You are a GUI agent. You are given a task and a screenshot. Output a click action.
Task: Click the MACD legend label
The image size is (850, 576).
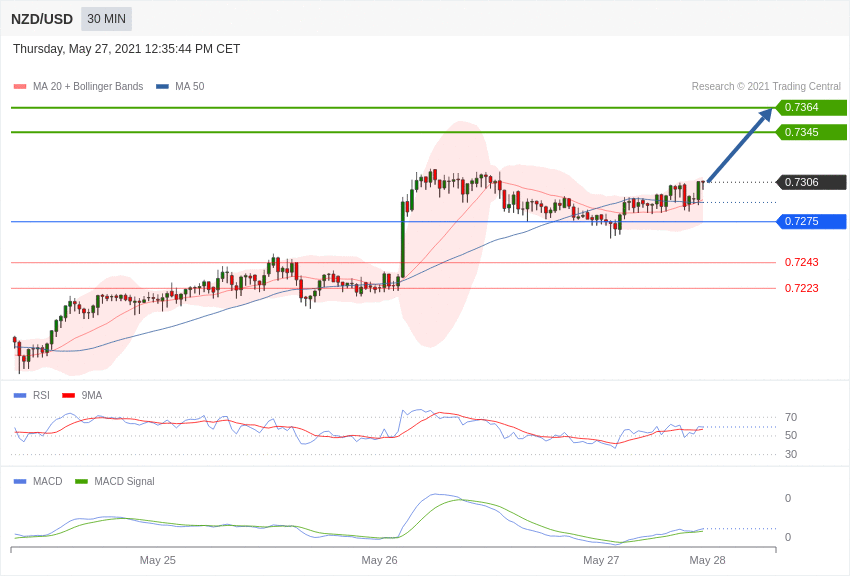click(48, 481)
